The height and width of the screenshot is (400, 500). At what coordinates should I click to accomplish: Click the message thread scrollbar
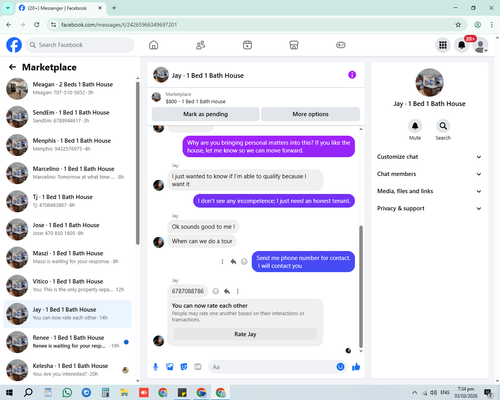tap(361, 287)
